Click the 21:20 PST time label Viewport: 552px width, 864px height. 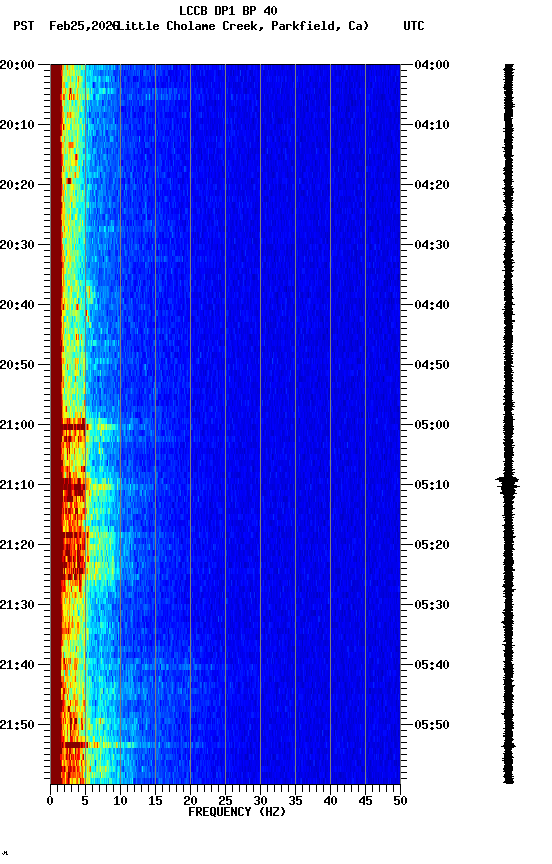click(x=17, y=545)
